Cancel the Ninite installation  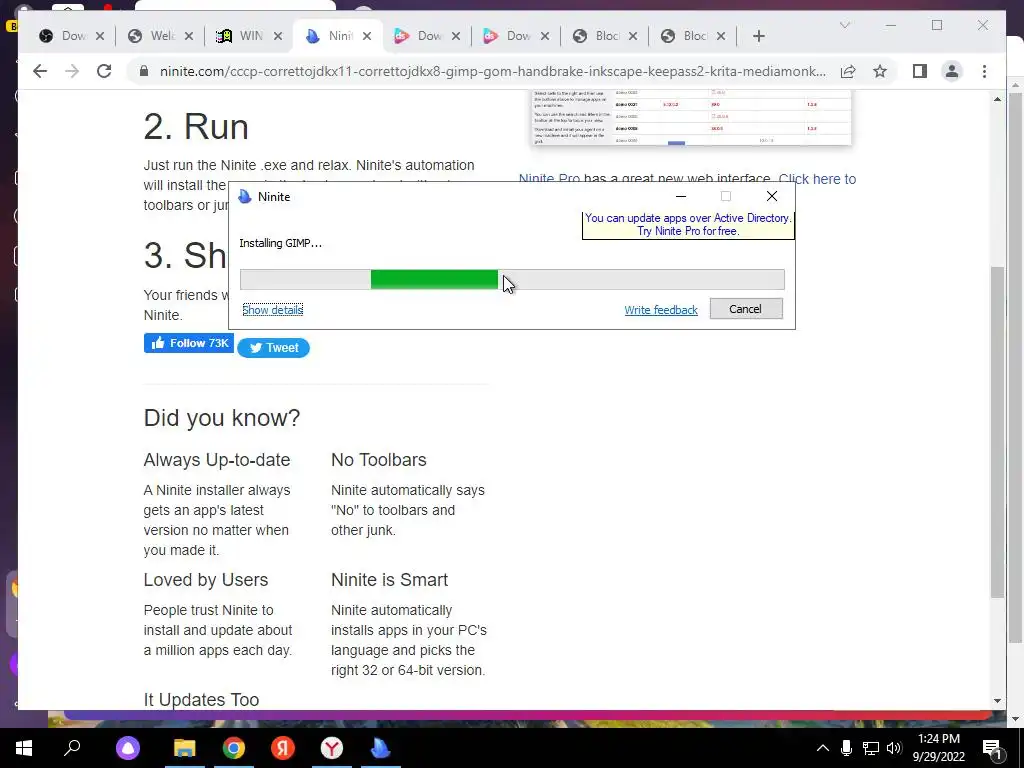coord(746,309)
